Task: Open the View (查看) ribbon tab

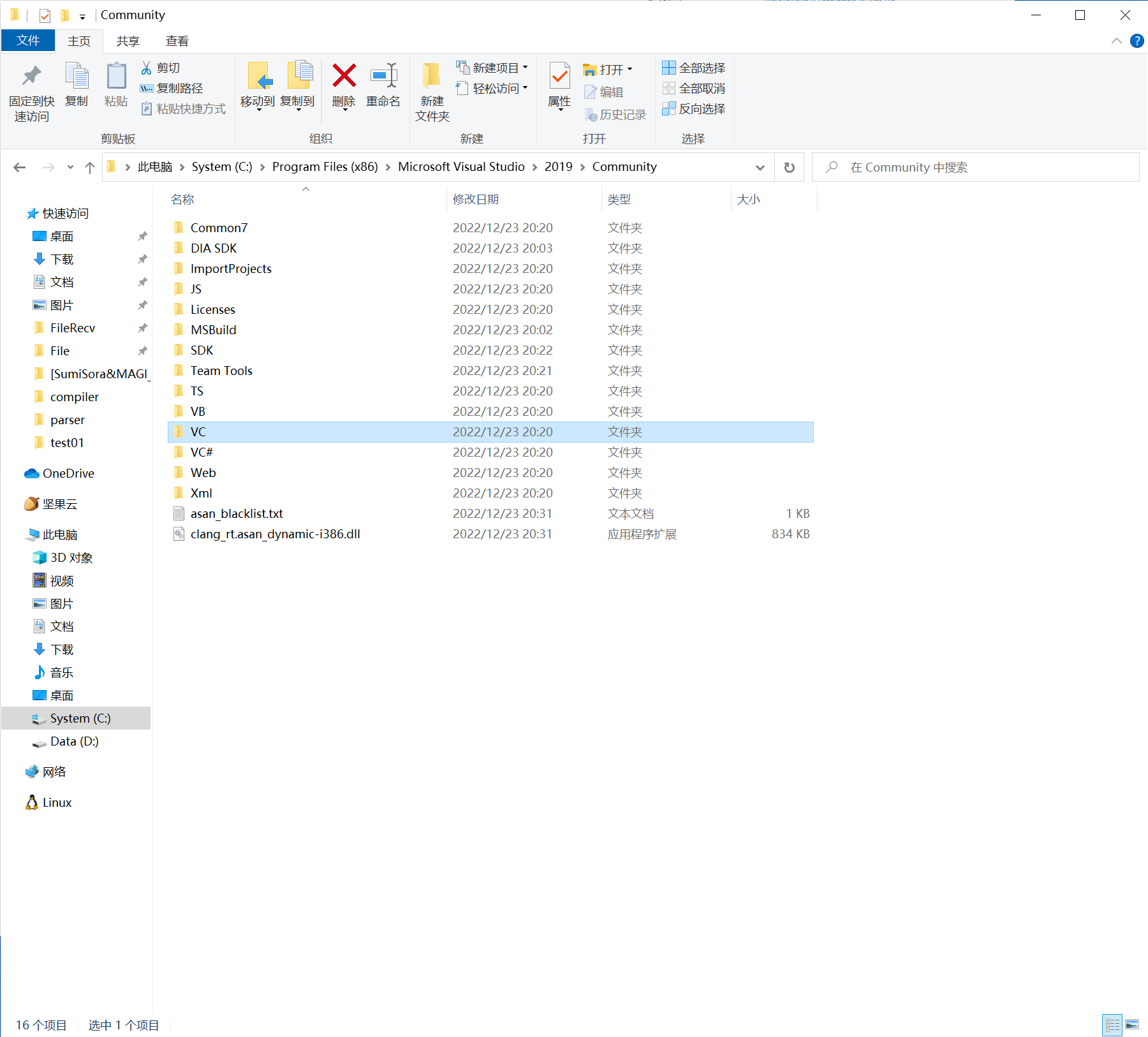Action: pos(177,41)
